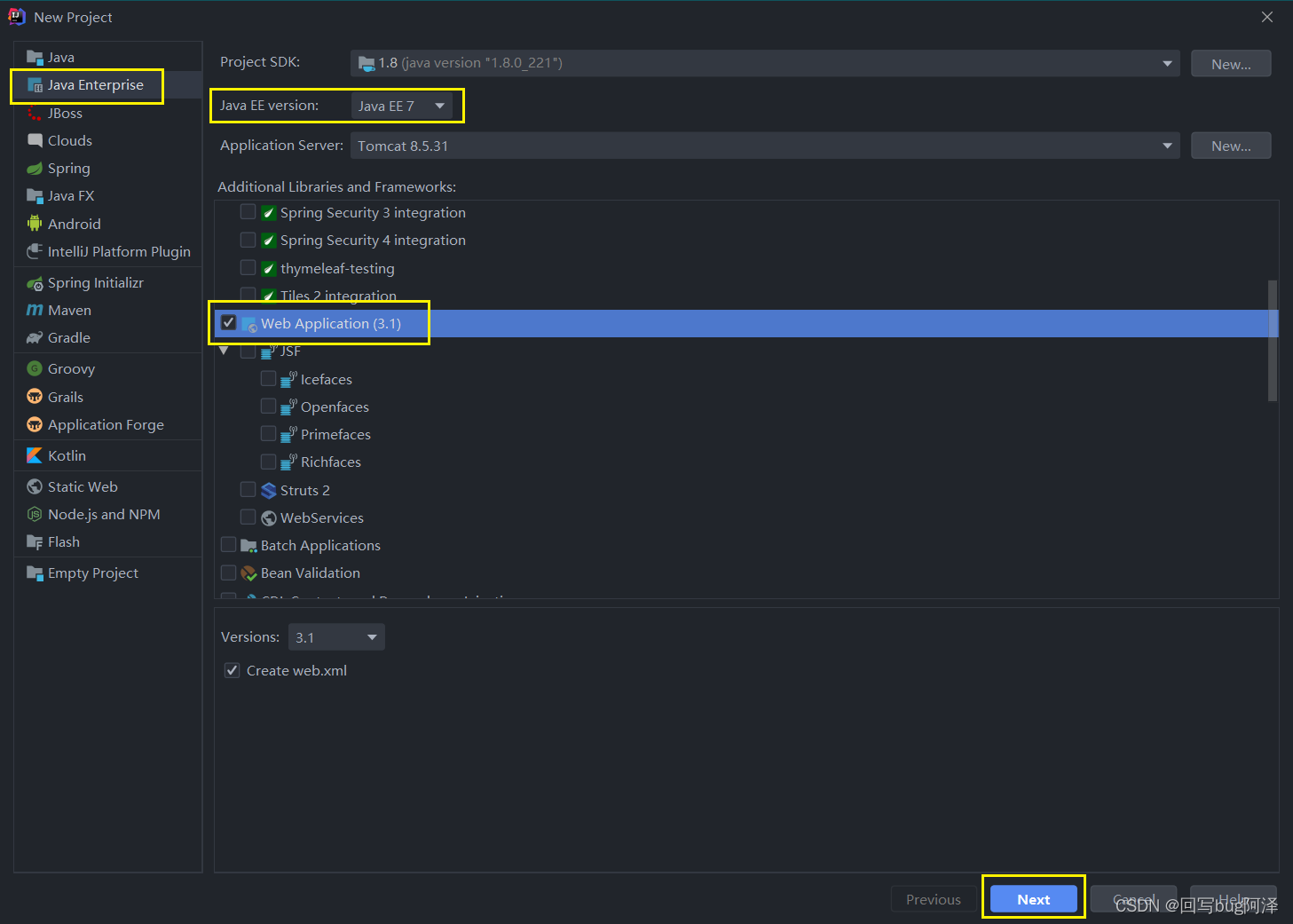1293x924 pixels.
Task: Enable the WebServices checkbox
Action: pos(248,517)
